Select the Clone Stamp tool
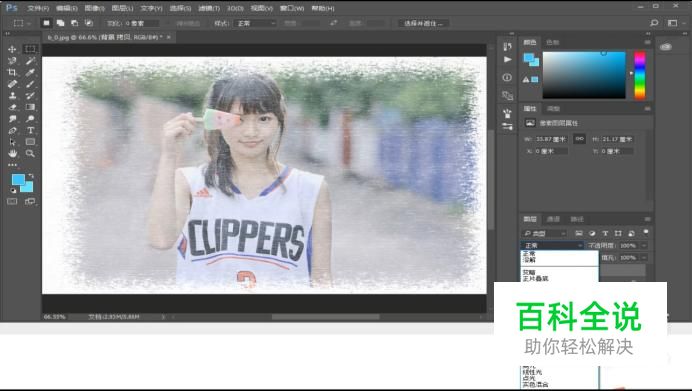The height and width of the screenshot is (391, 692). pyautogui.click(x=12, y=95)
